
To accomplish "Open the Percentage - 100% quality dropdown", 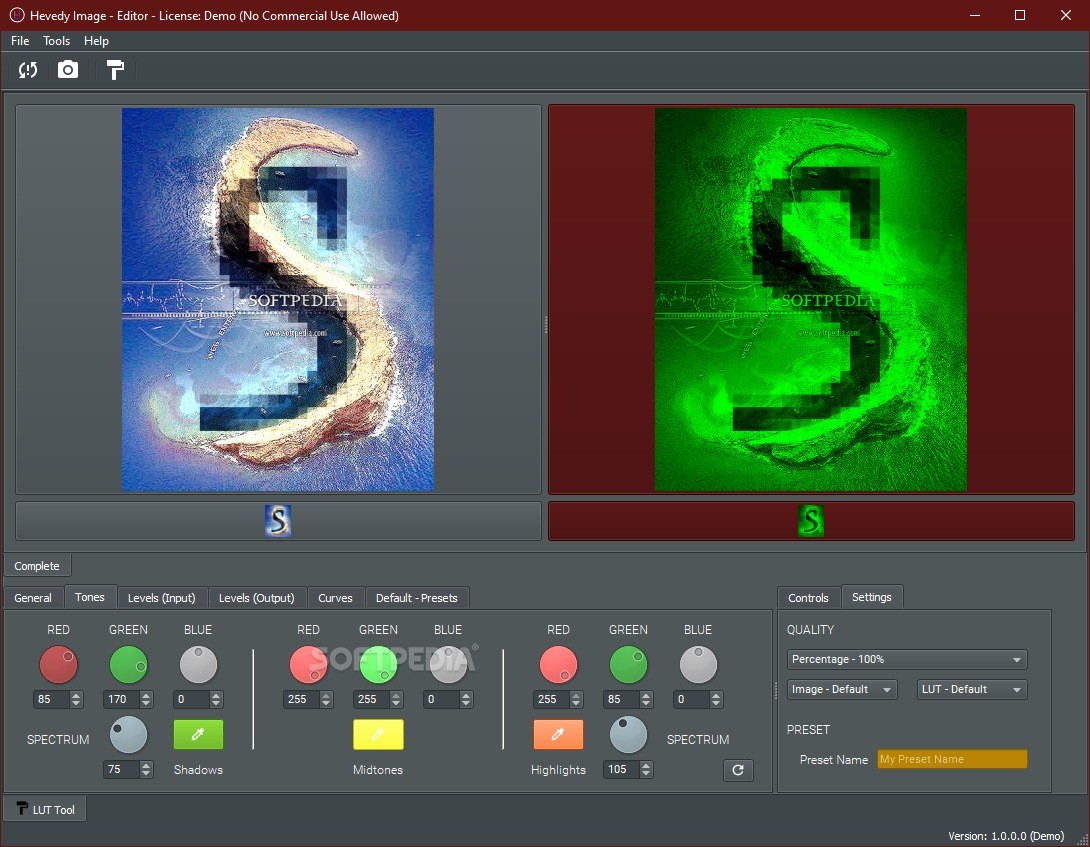I will [907, 659].
